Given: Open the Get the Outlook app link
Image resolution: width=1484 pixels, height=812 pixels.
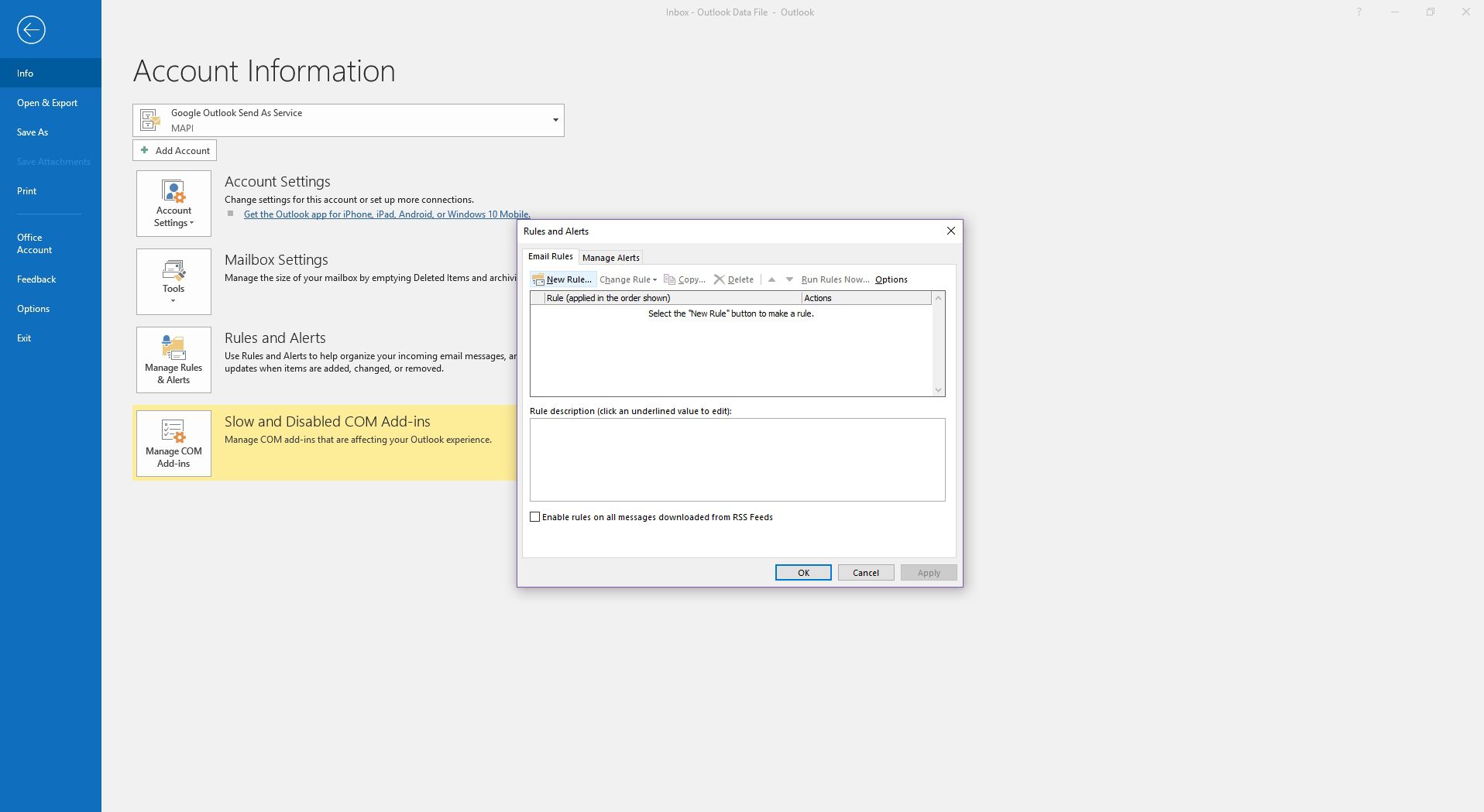Looking at the screenshot, I should pos(387,214).
